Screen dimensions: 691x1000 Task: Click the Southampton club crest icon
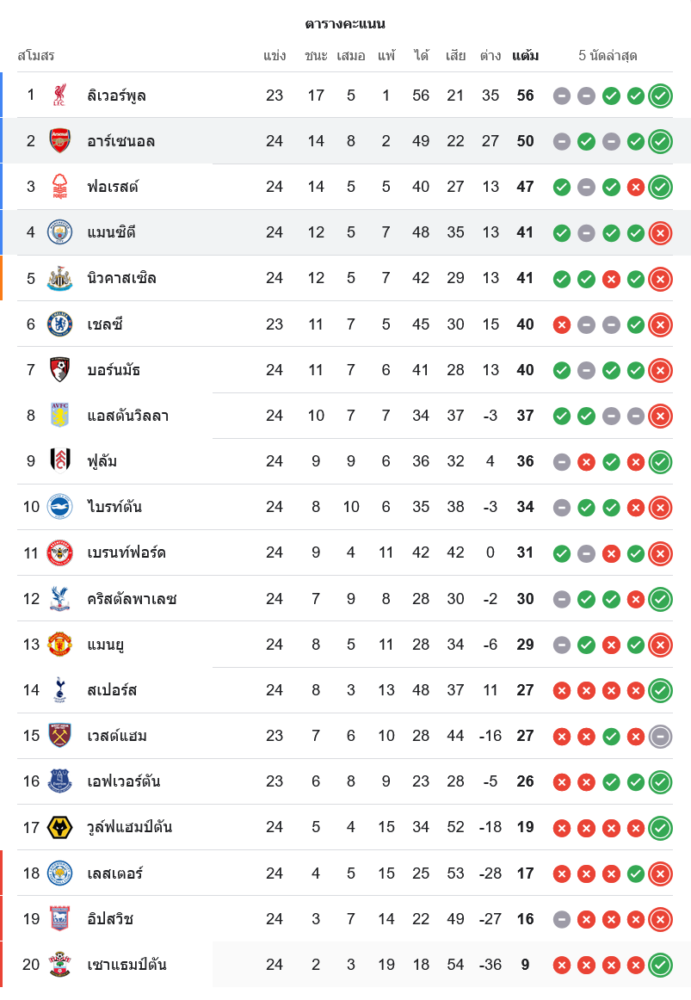(x=60, y=965)
